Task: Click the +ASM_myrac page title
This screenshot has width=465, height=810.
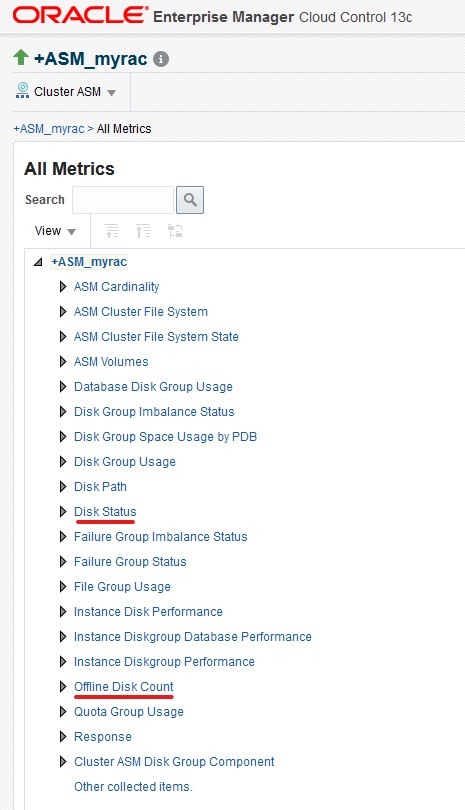Action: click(x=90, y=59)
